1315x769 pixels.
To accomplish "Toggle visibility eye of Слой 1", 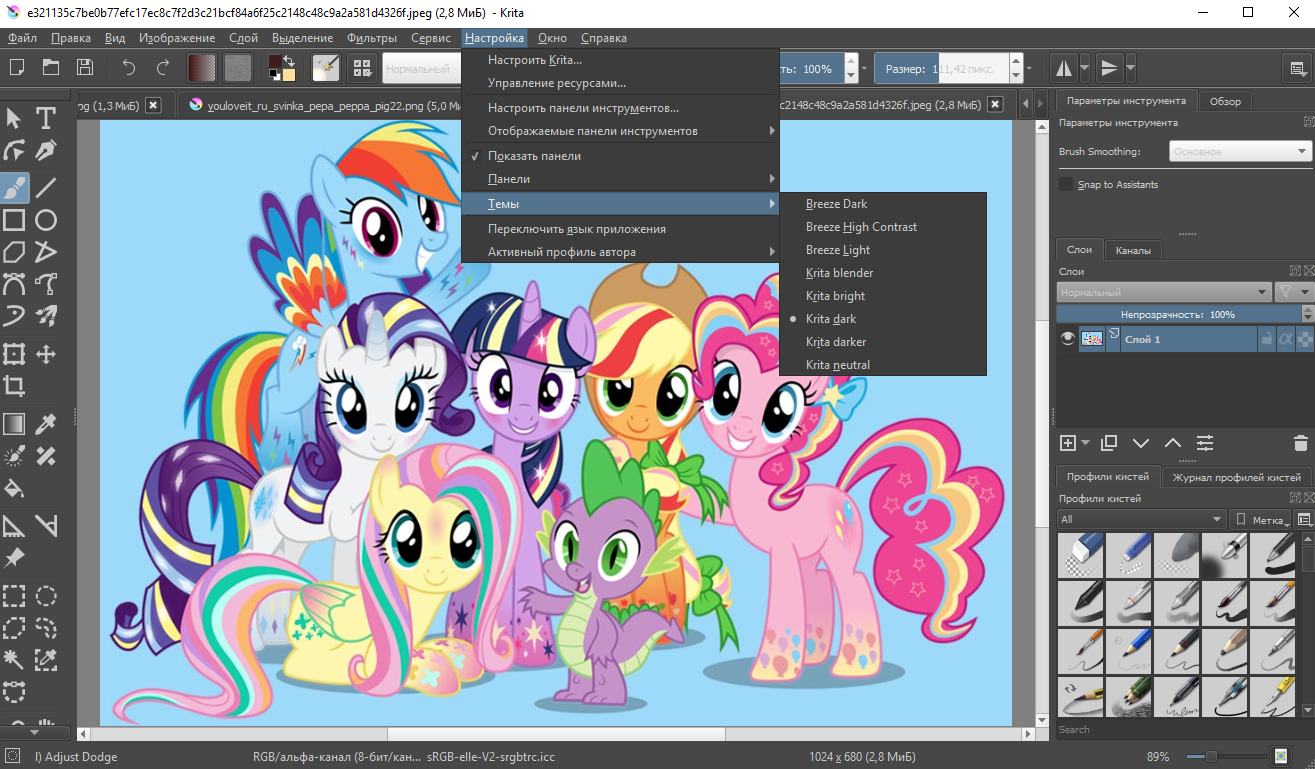I will point(1068,339).
